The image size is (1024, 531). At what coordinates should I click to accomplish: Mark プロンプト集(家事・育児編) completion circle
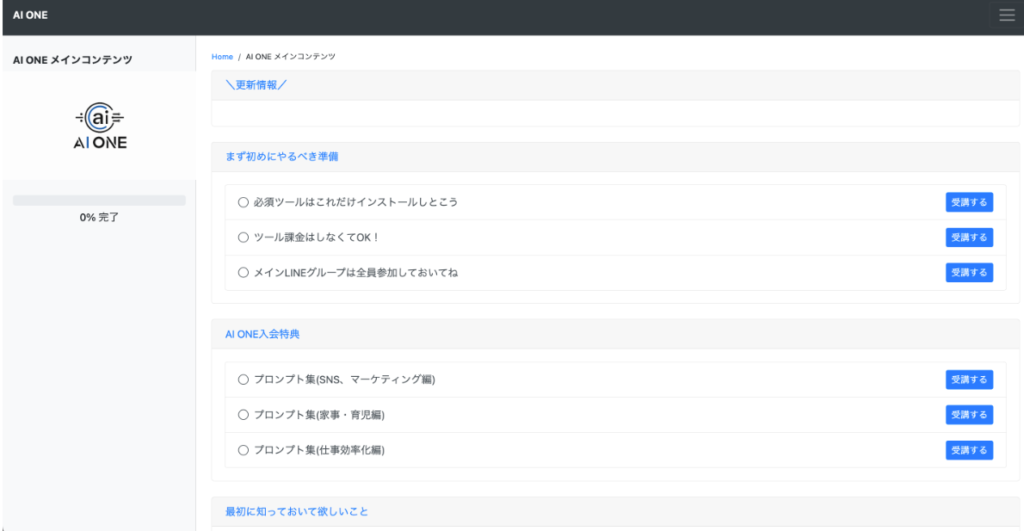click(x=243, y=415)
